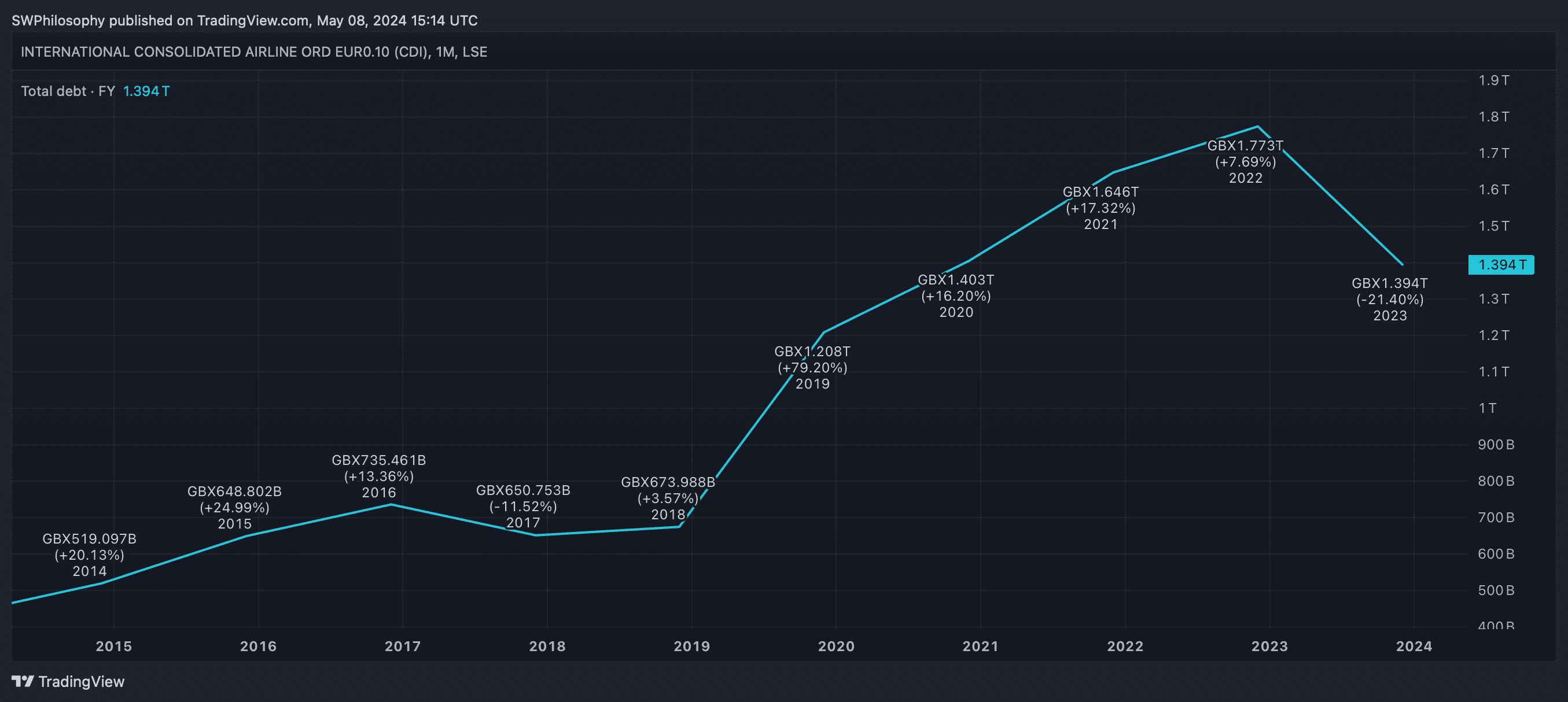Click the highlighted 1.394 T price axis tag
The height and width of the screenshot is (702, 1568).
1501,265
